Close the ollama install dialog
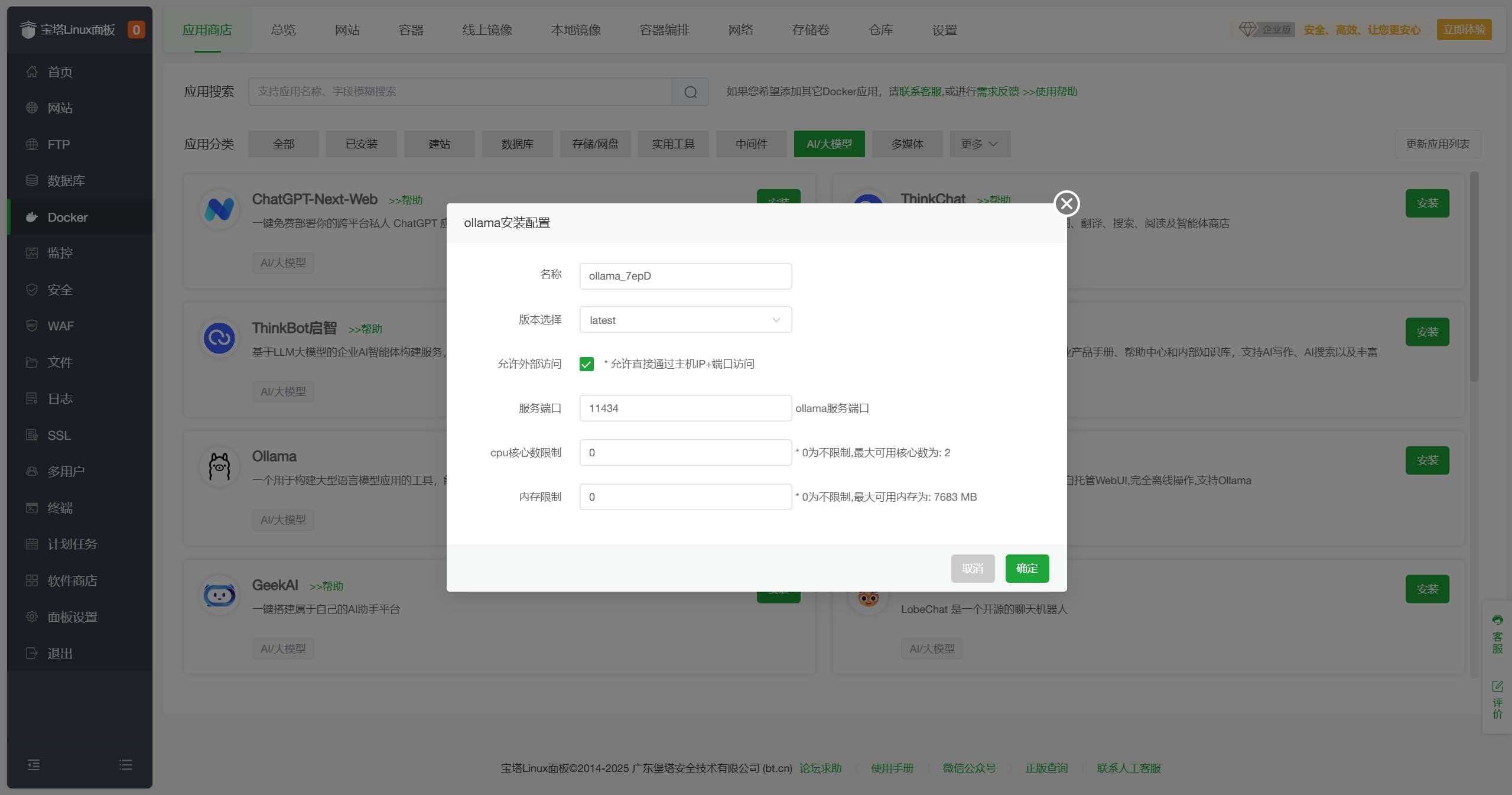The image size is (1512, 795). 1066,204
